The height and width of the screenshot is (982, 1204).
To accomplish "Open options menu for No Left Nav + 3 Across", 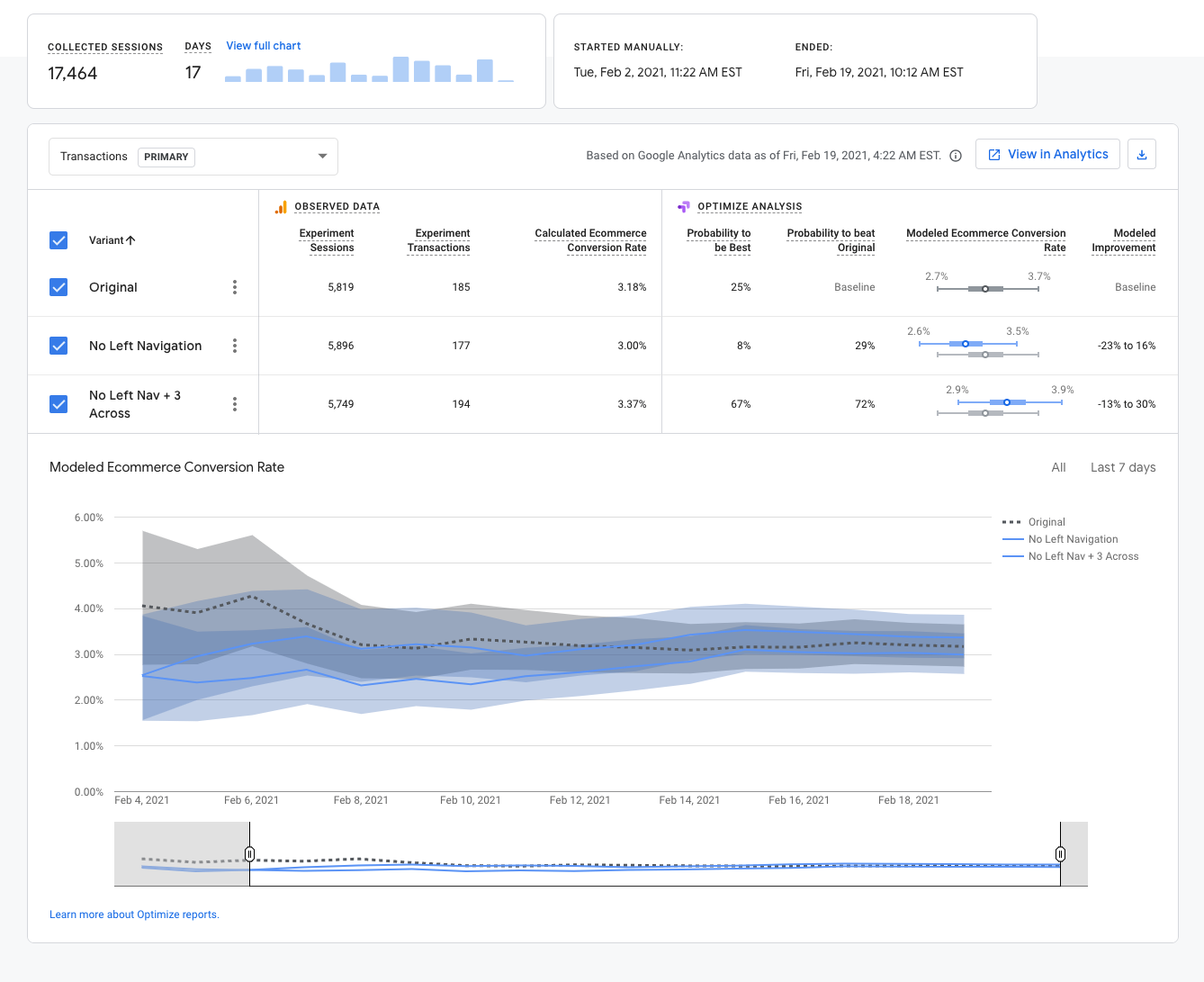I will [x=235, y=404].
